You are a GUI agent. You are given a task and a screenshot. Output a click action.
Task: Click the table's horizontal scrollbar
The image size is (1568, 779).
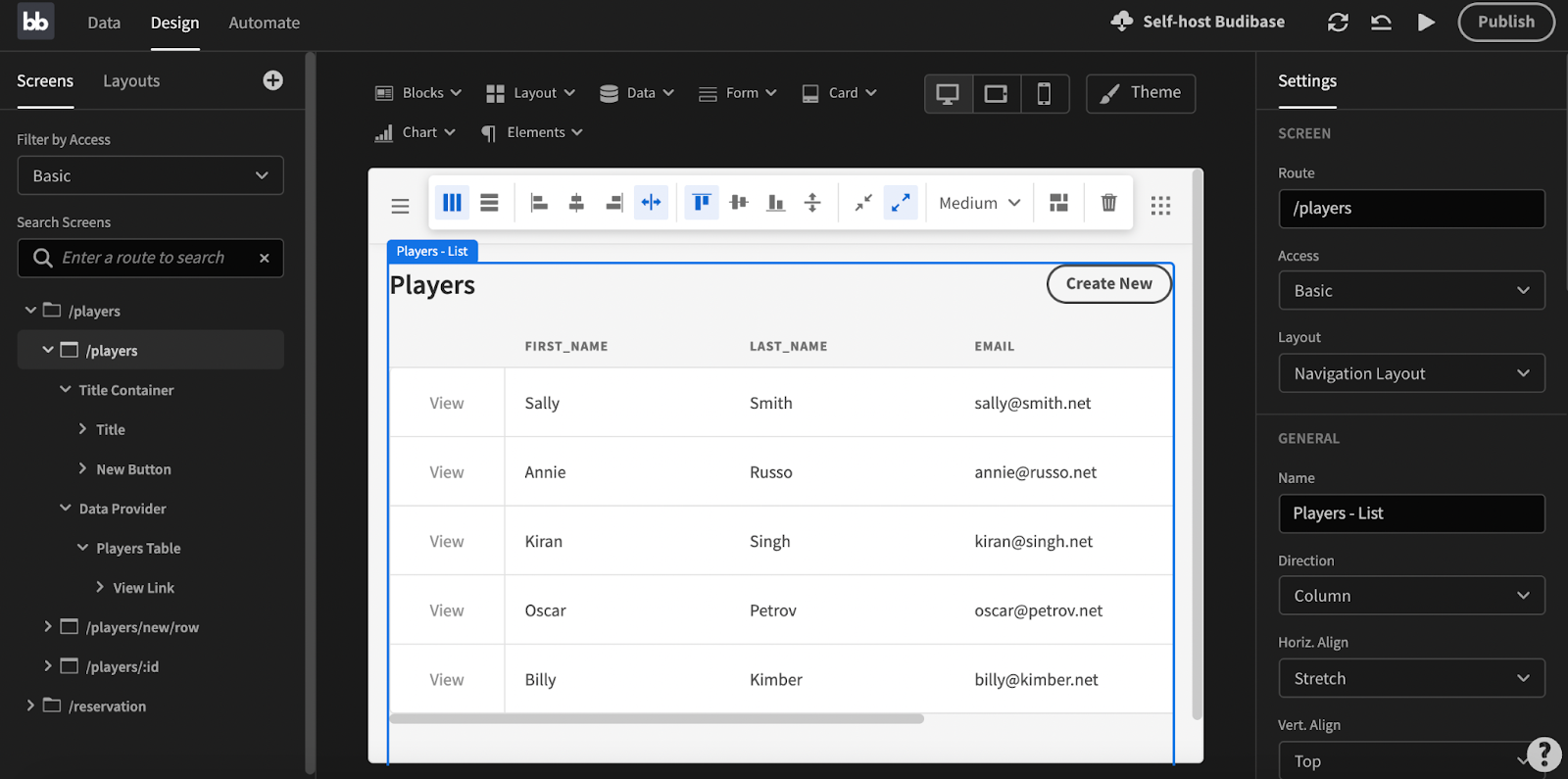[x=657, y=719]
